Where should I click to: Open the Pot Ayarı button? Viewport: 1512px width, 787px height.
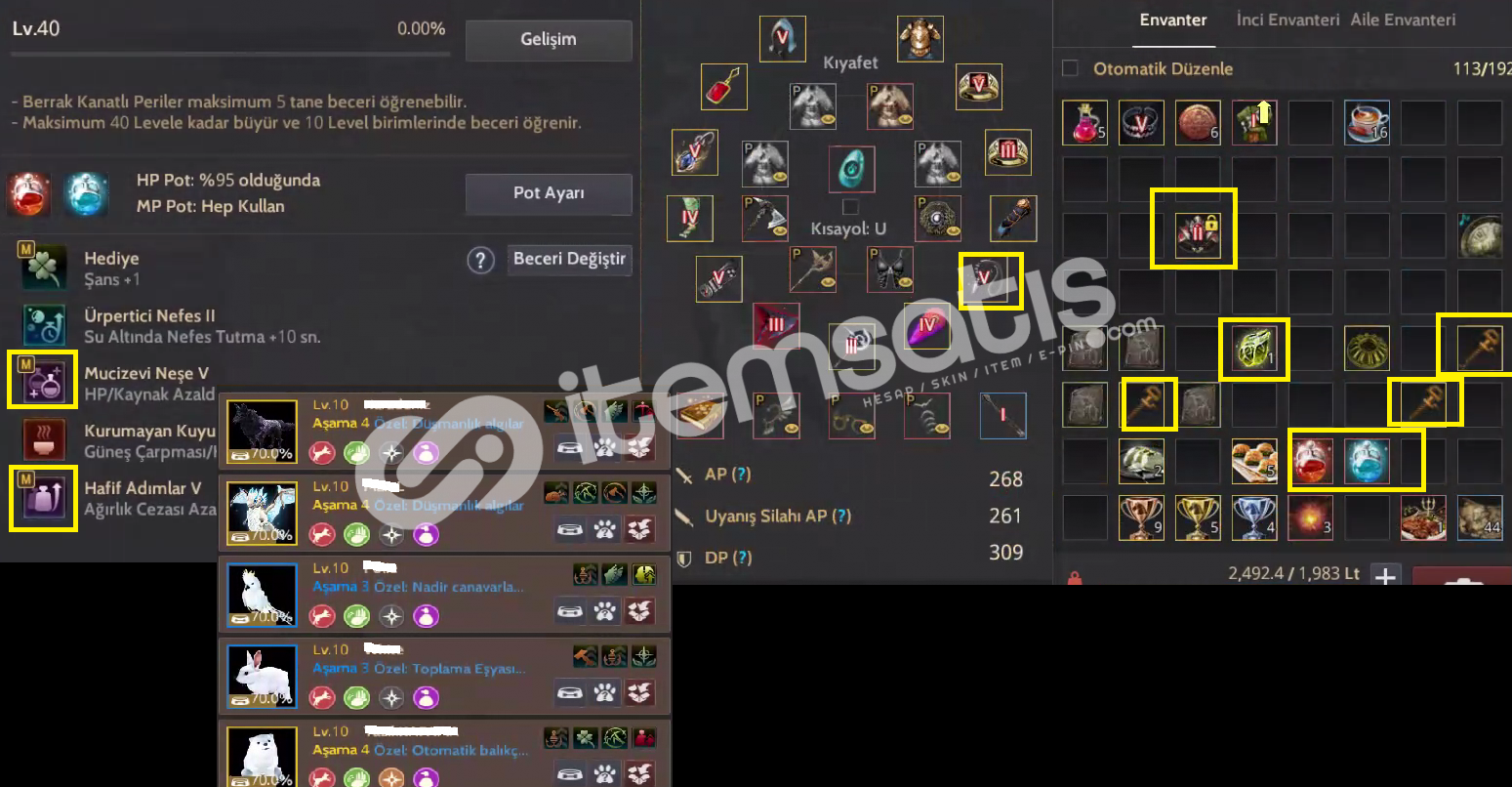[x=549, y=193]
